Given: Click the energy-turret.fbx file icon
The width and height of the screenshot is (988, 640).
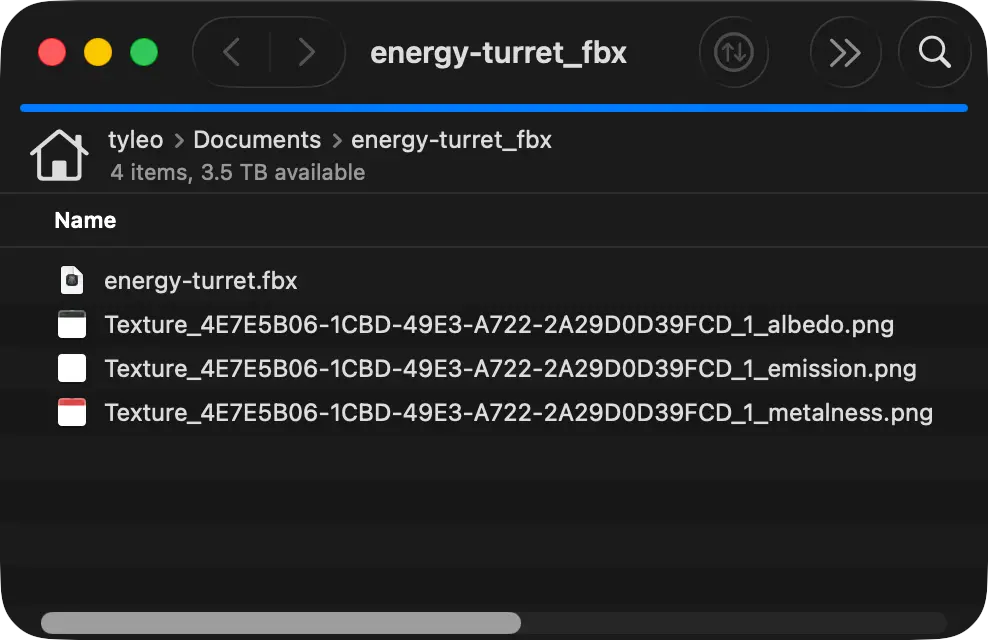Looking at the screenshot, I should point(72,281).
